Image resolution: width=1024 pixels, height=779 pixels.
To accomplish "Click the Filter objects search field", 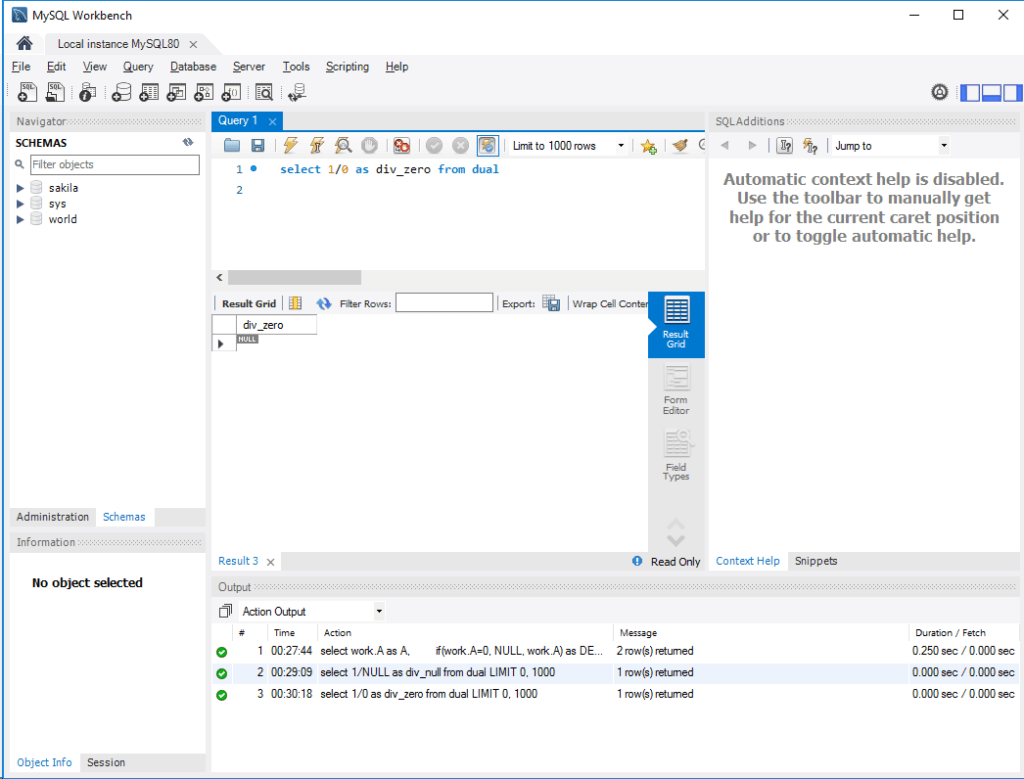I will pyautogui.click(x=115, y=165).
